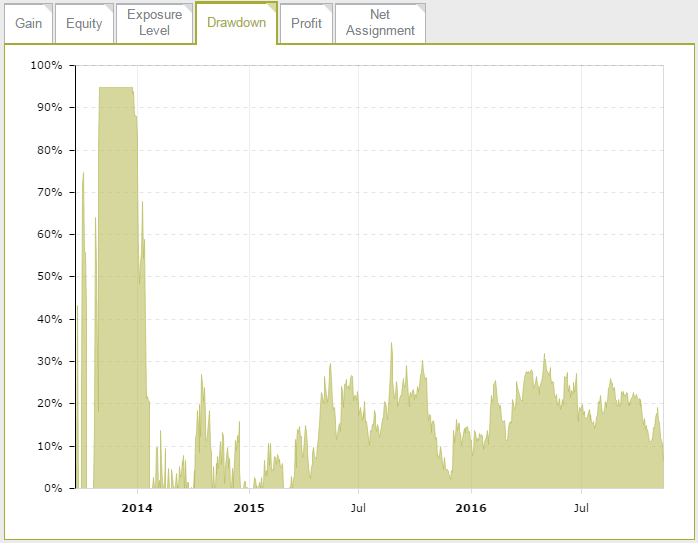The image size is (698, 543).
Task: Click the 90% y-axis label
Action: (49, 107)
